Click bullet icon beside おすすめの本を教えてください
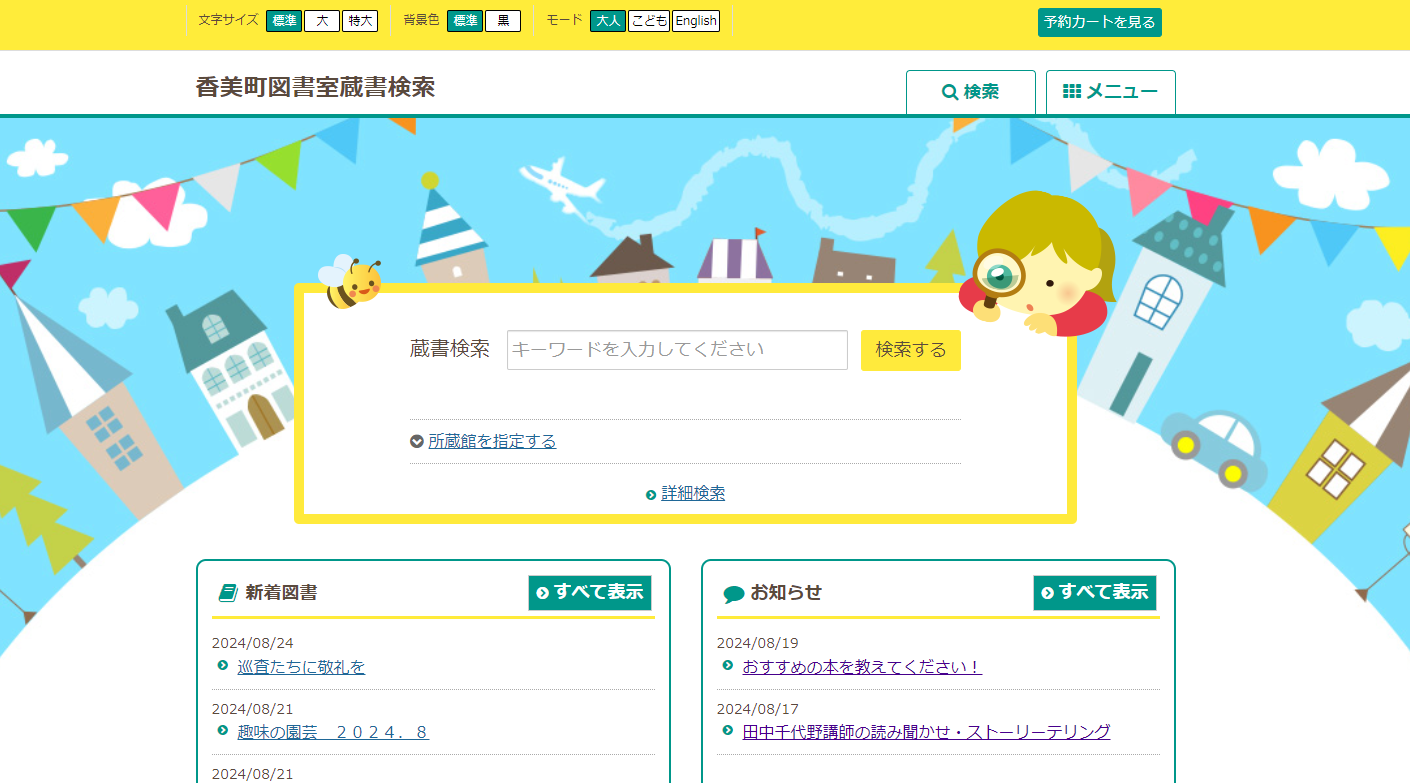This screenshot has width=1410, height=783. (728, 665)
